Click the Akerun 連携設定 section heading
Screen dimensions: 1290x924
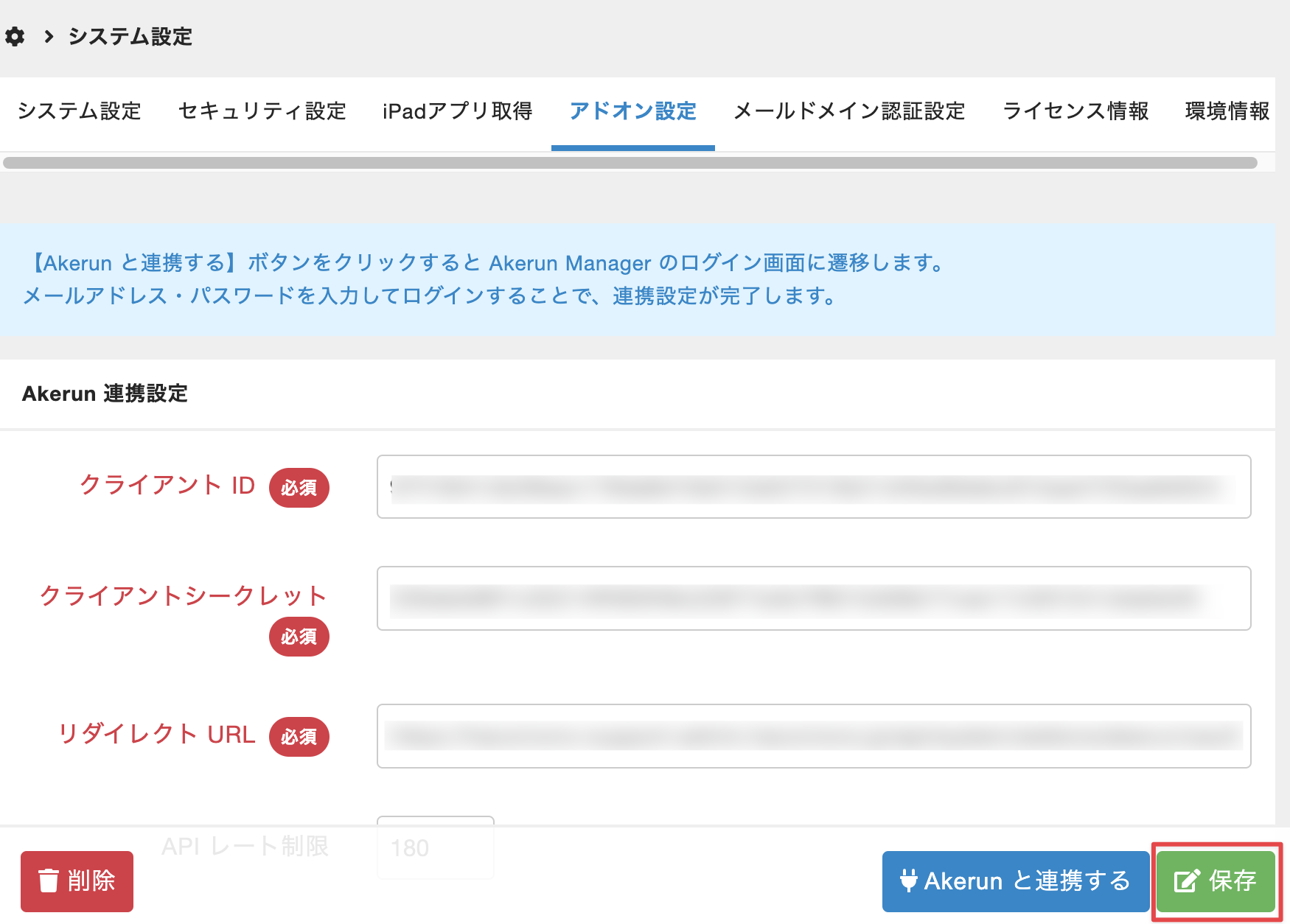click(x=105, y=393)
